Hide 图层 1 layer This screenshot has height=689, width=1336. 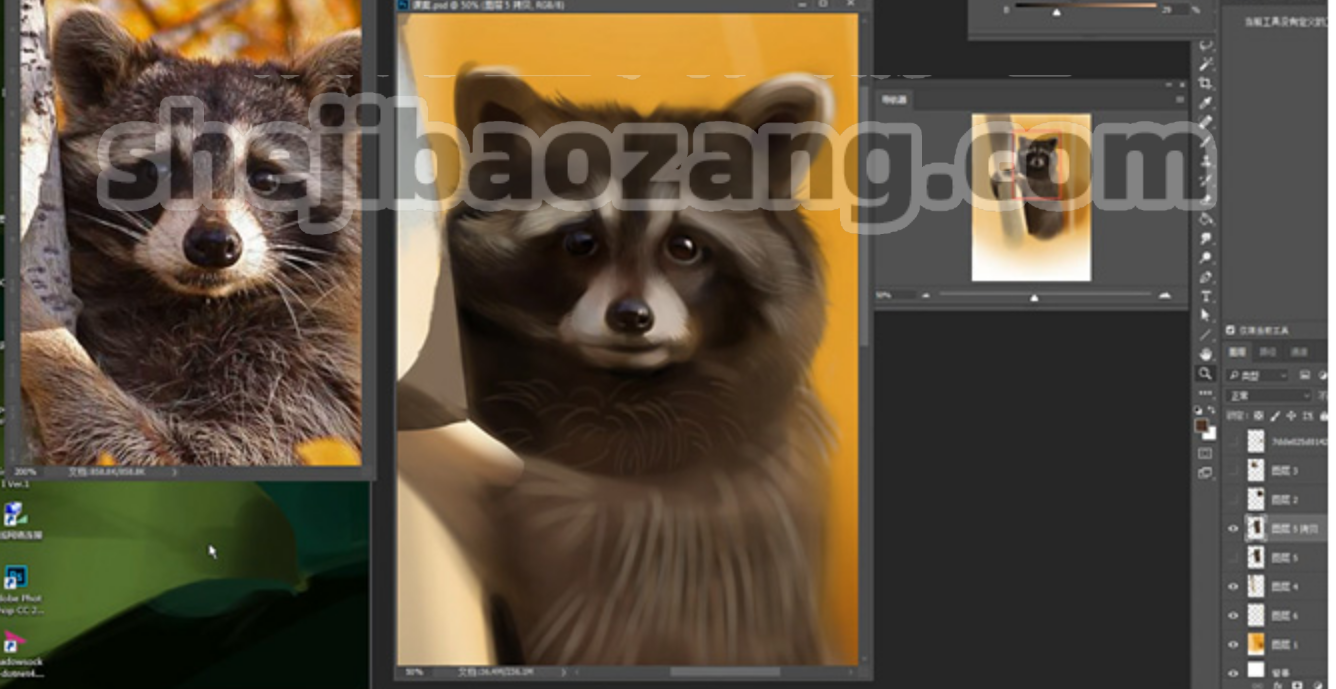coord(1233,644)
